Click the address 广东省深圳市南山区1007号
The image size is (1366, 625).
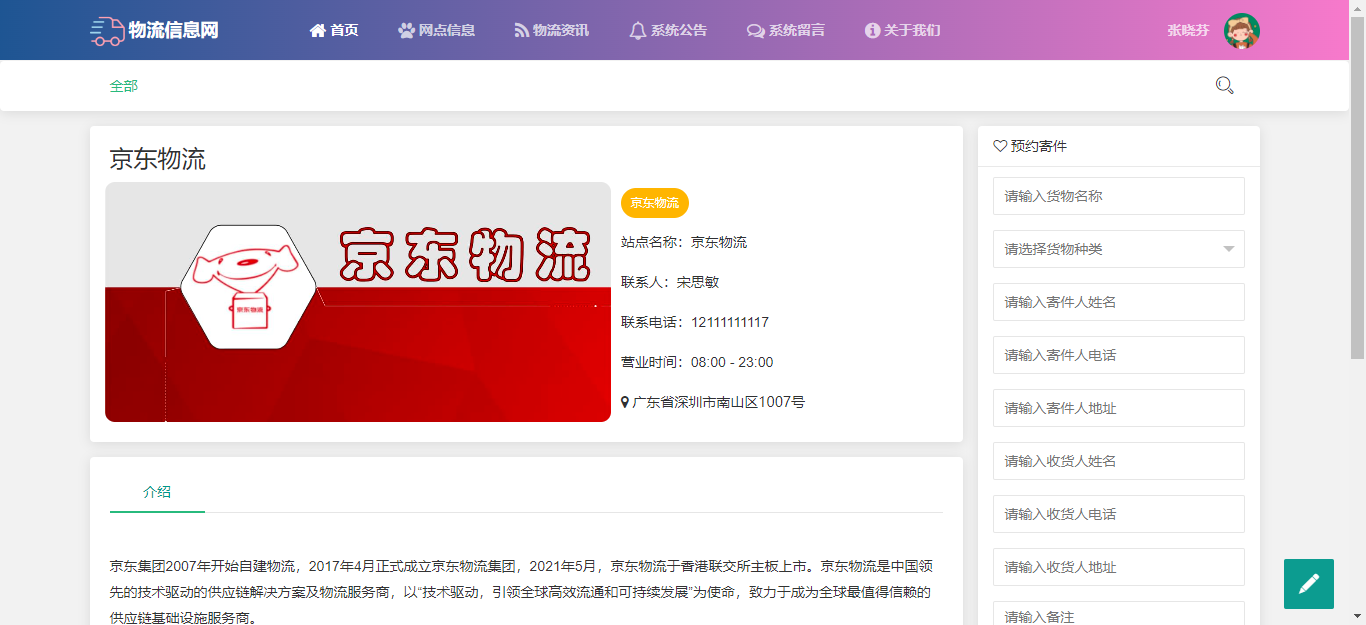click(x=719, y=402)
